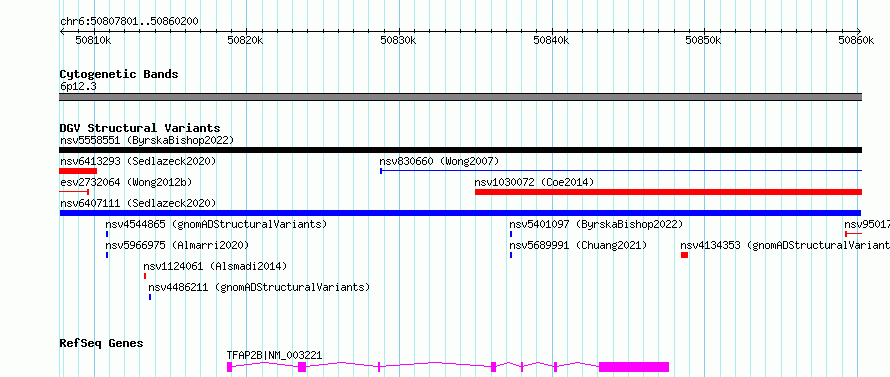Screen dimensions: 890x377
Task: Click the nsv4544865 blue variant marker
Action: (107, 234)
